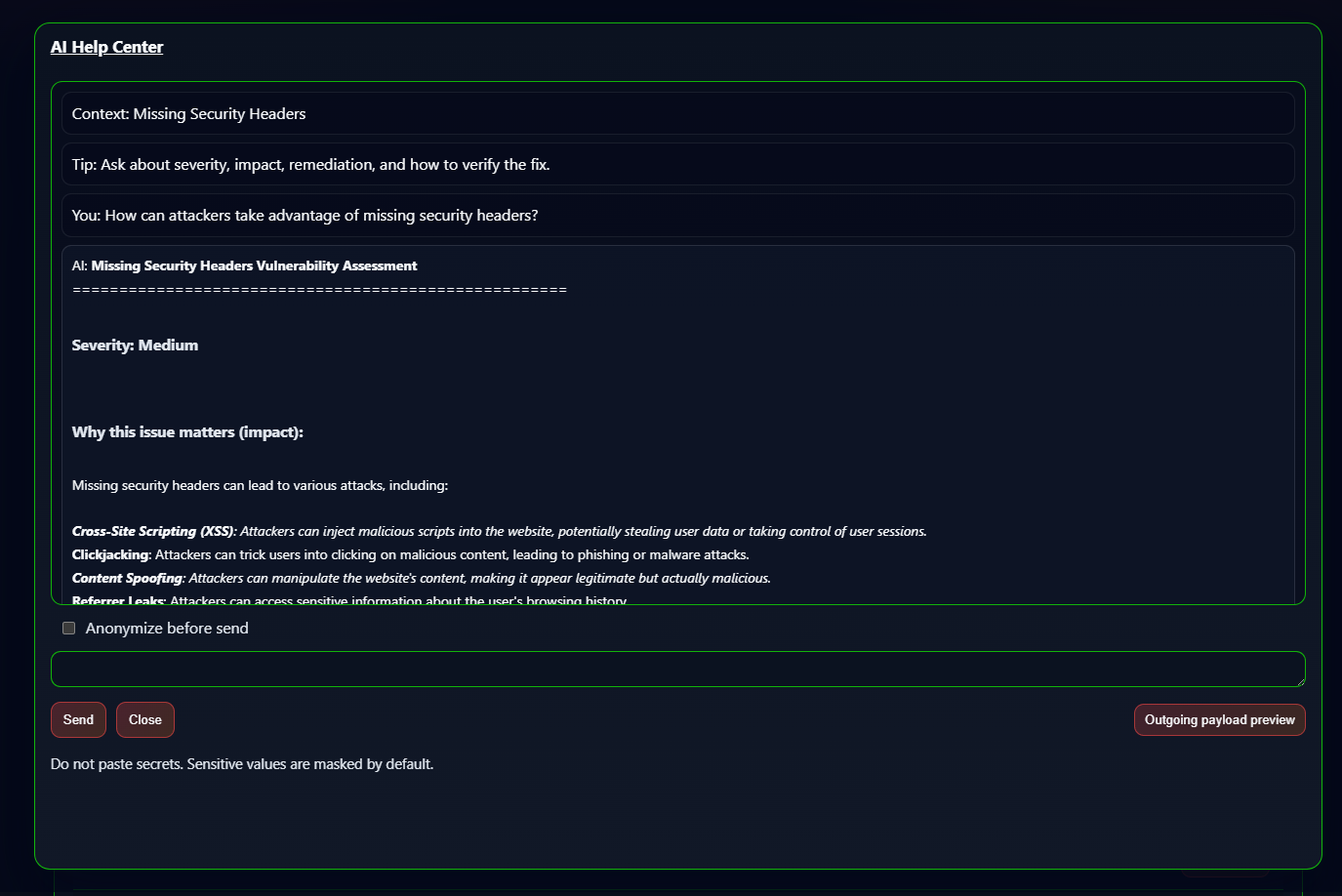Click the Severity: Medium text
This screenshot has width=1342, height=896.
135,346
